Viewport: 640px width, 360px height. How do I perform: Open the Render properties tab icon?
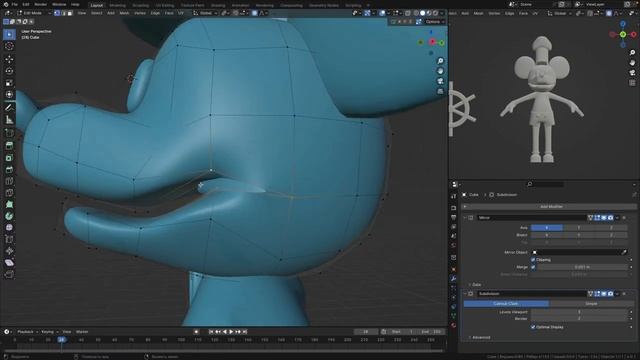click(453, 208)
